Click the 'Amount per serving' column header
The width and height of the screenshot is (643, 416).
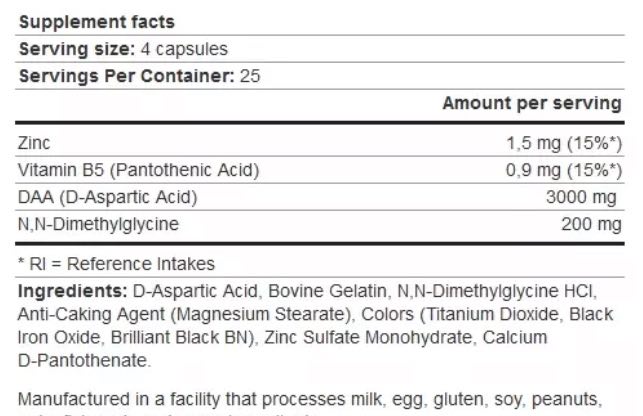(532, 104)
